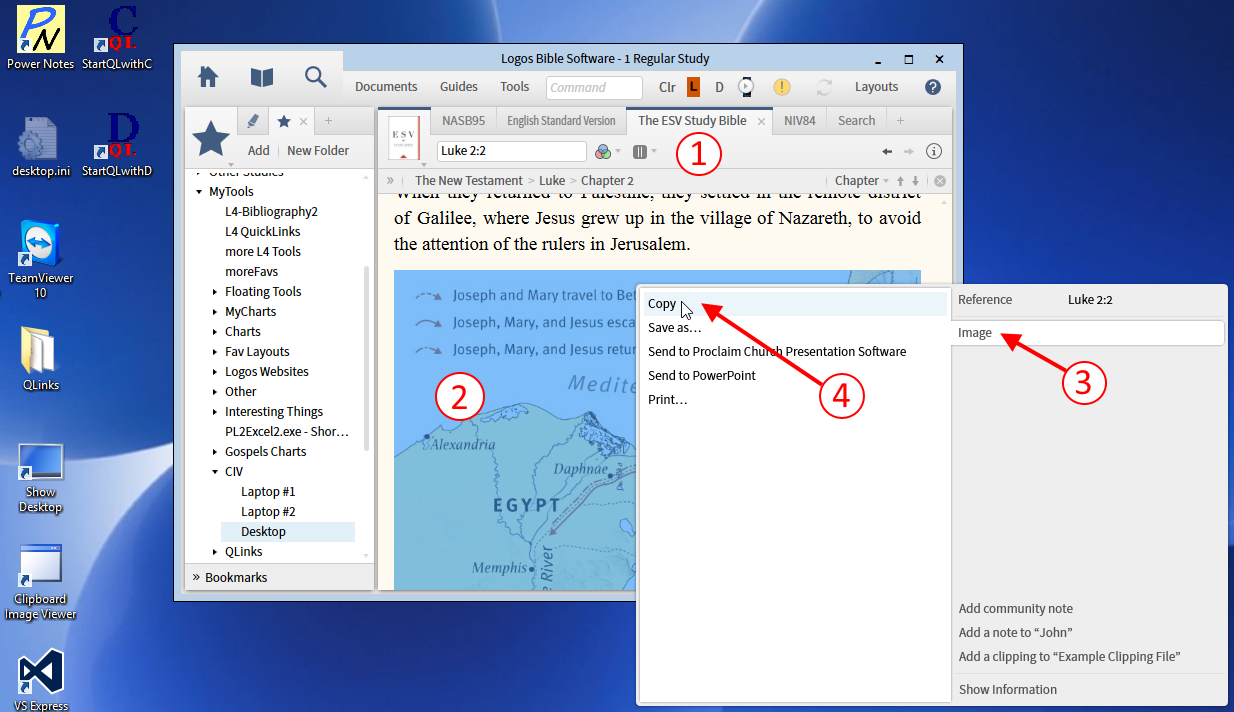The height and width of the screenshot is (712, 1234).
Task: Switch to the NASB95 tab
Action: click(463, 121)
